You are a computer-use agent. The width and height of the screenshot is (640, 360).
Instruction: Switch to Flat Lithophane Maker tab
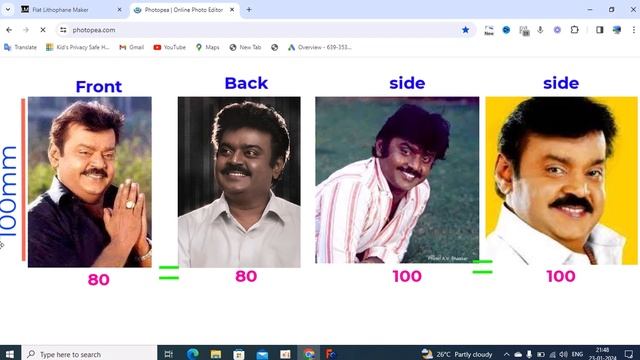[x=71, y=9]
